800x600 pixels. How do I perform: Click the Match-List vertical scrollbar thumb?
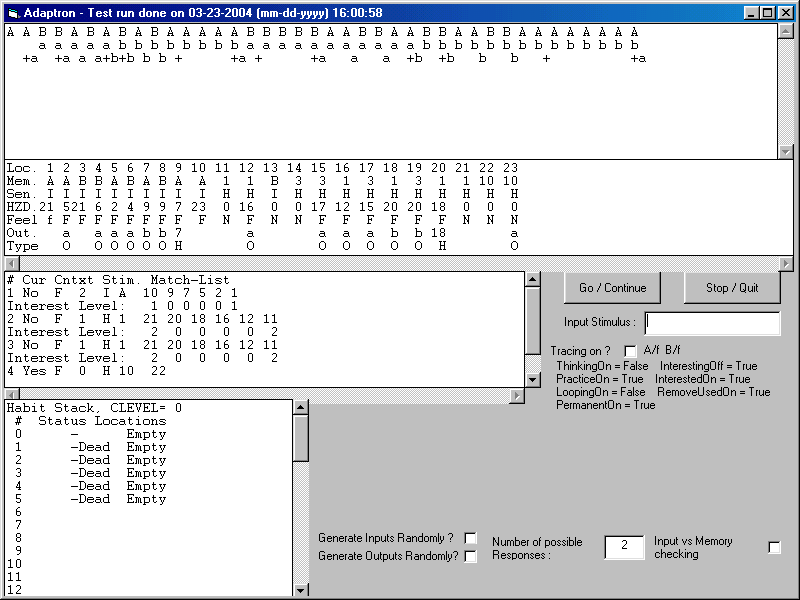point(533,320)
